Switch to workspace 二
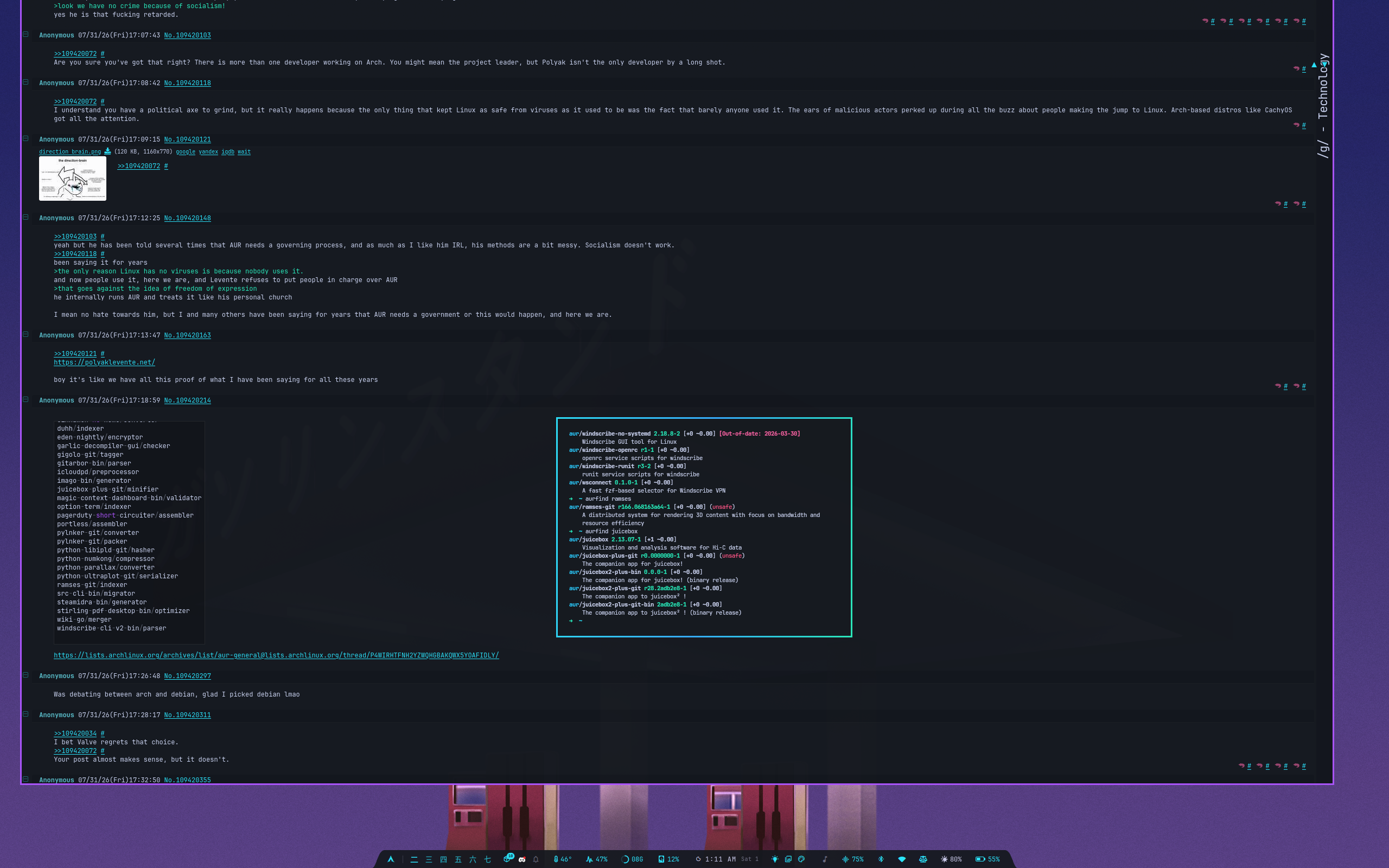Screen dimensions: 1389x868 pyautogui.click(x=414, y=859)
